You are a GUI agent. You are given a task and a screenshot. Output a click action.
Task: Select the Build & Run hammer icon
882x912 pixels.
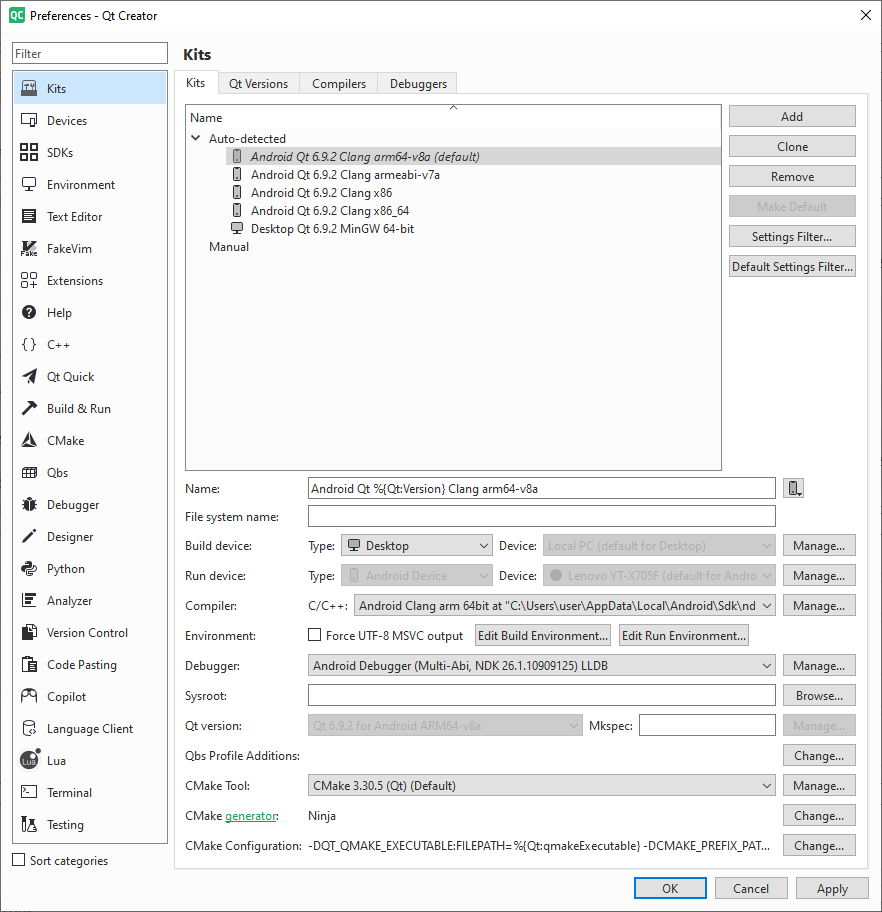pos(29,408)
